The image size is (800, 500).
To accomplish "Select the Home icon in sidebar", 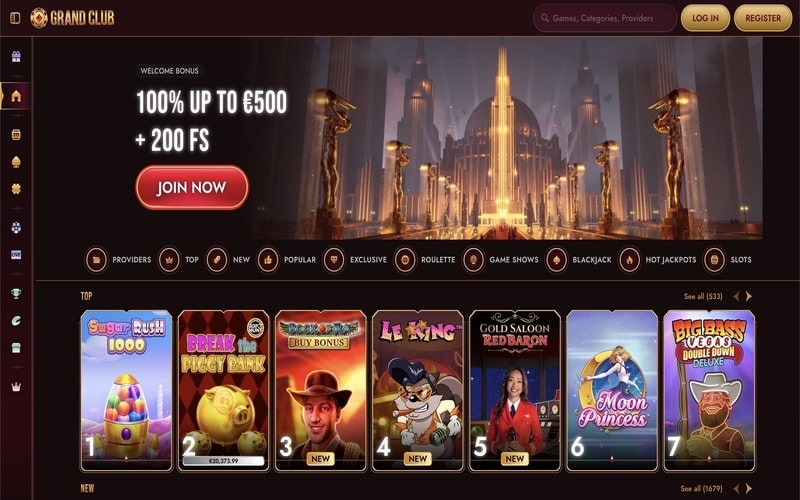I will pos(16,96).
